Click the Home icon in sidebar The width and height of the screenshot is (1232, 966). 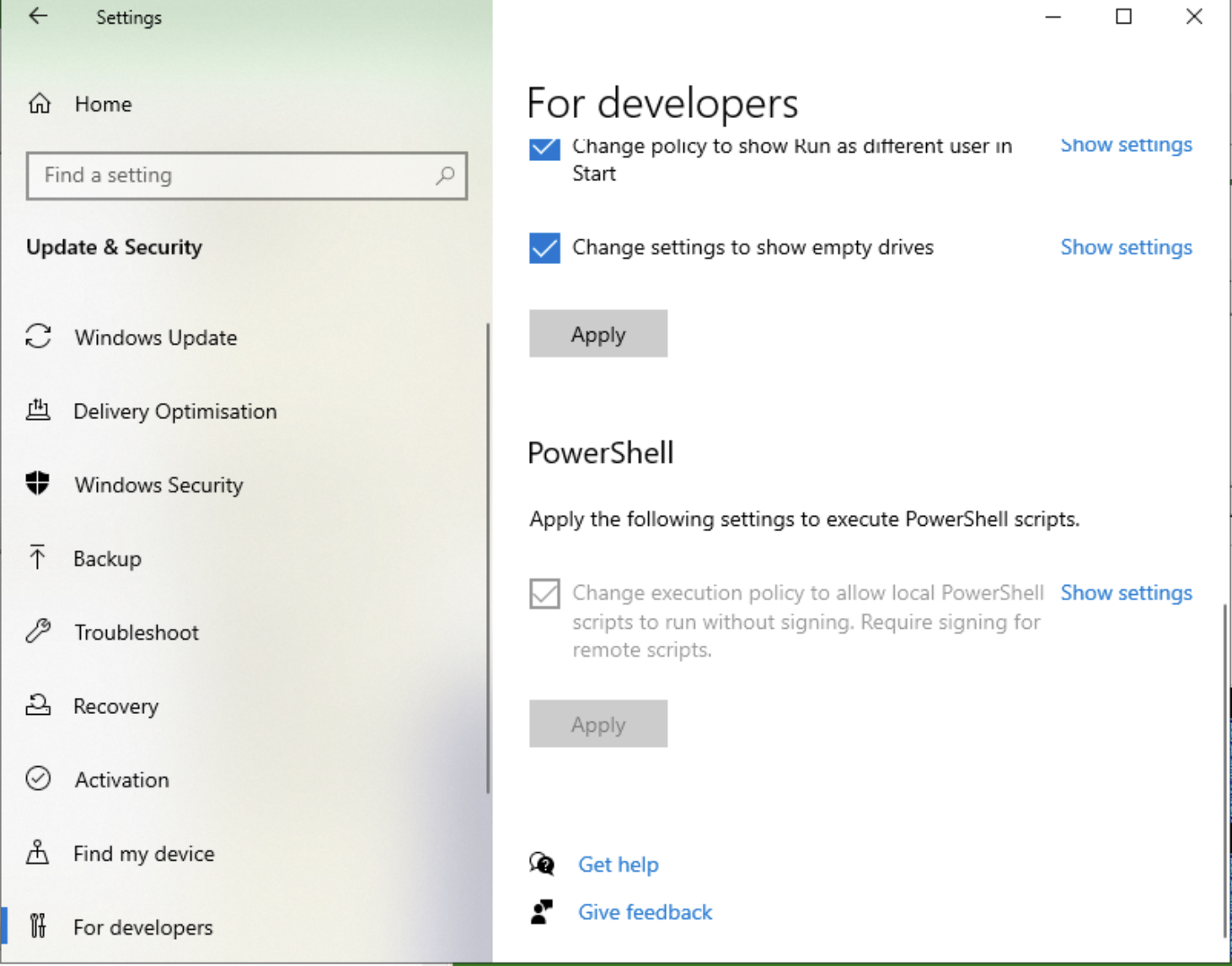click(40, 104)
